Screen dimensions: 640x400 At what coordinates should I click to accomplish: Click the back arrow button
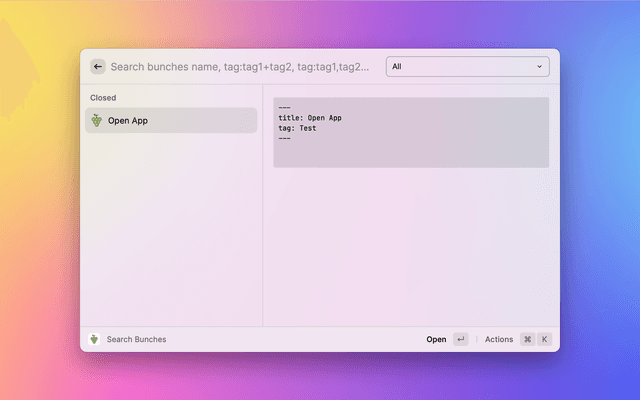(x=97, y=67)
